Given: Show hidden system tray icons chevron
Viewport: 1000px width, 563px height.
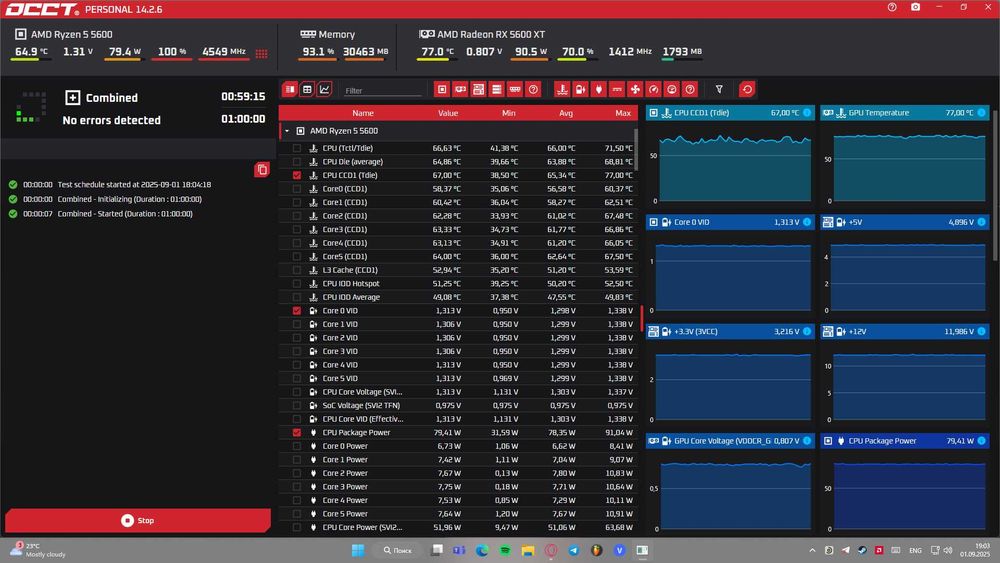Looking at the screenshot, I should pyautogui.click(x=812, y=550).
